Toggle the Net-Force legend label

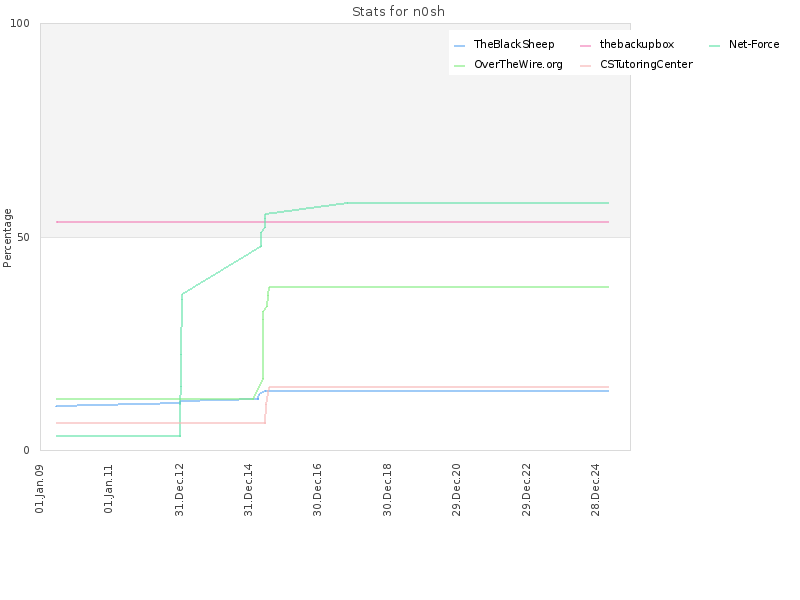[x=754, y=44]
